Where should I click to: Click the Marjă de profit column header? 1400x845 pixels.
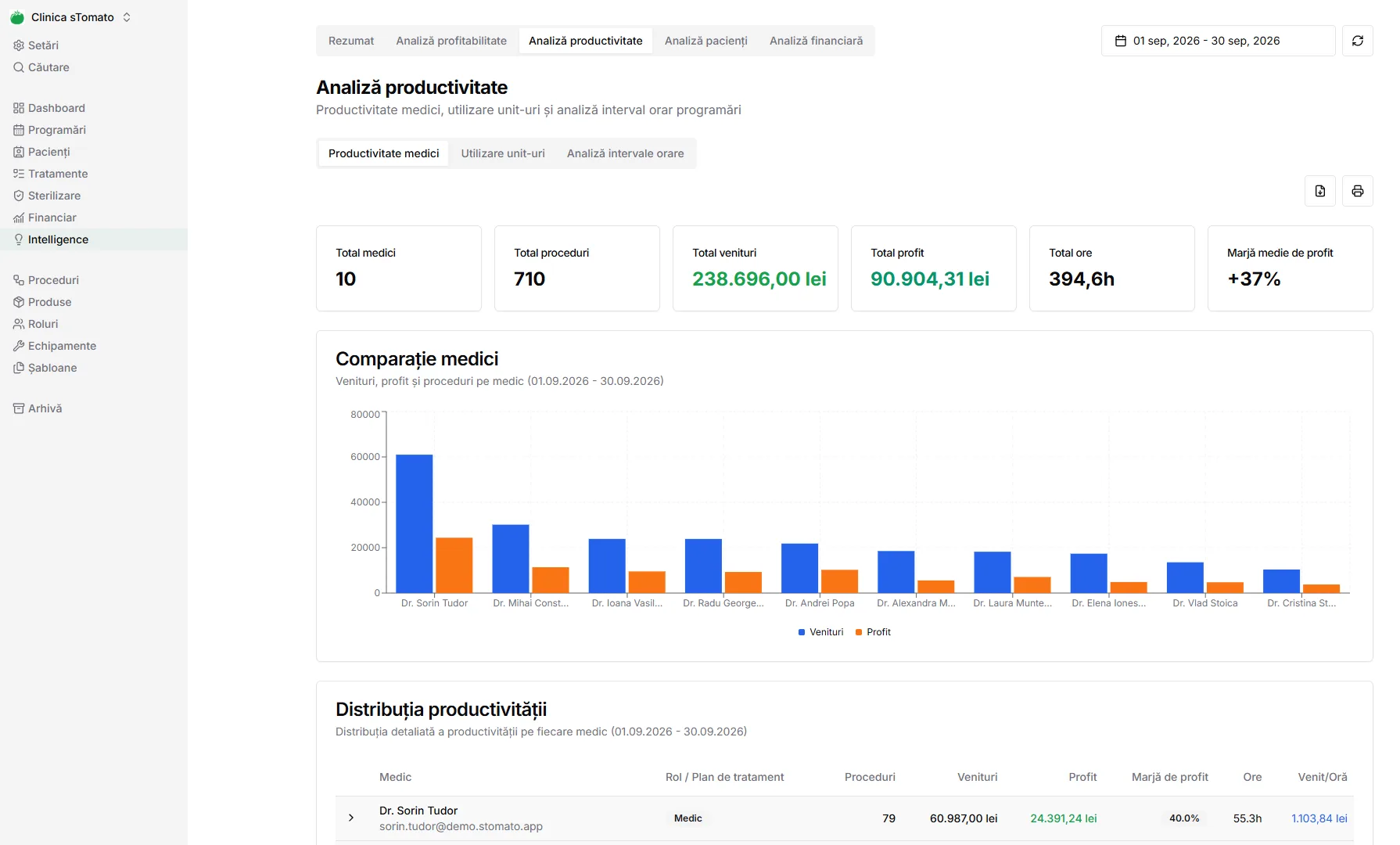tap(1170, 777)
